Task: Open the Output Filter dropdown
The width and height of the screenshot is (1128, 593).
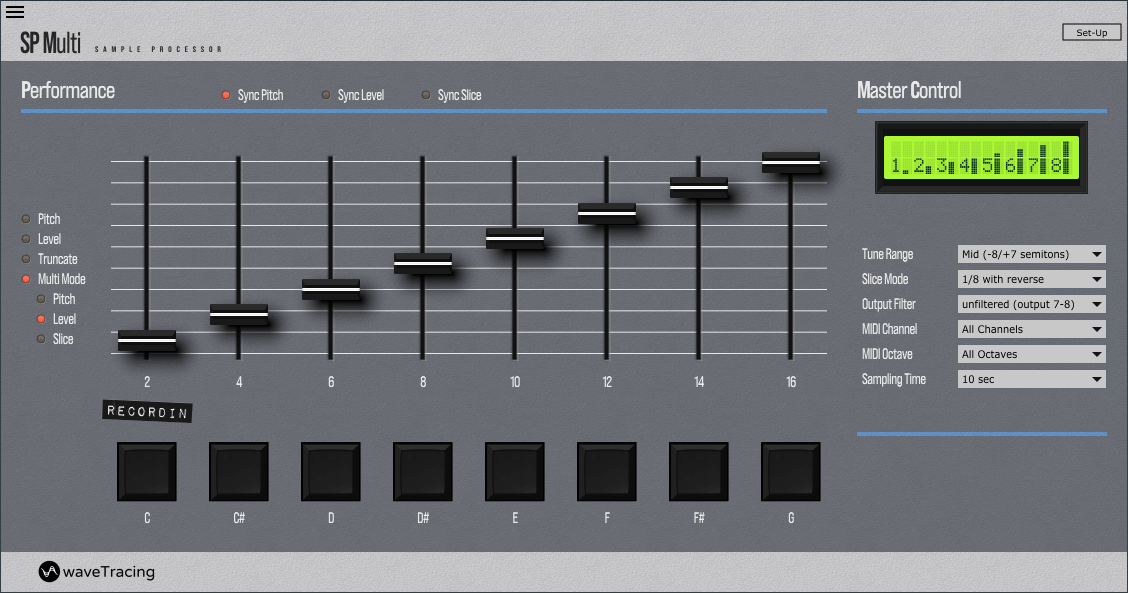Action: tap(1031, 304)
